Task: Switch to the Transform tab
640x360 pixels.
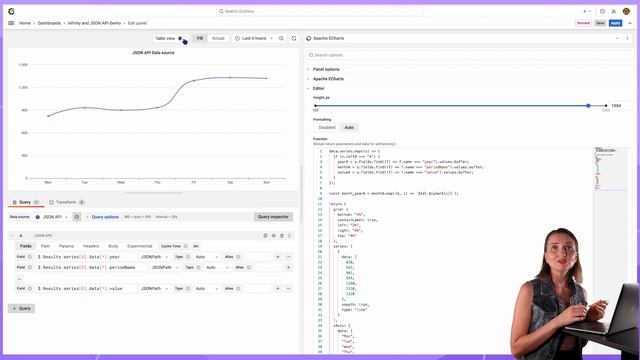Action: [67, 202]
